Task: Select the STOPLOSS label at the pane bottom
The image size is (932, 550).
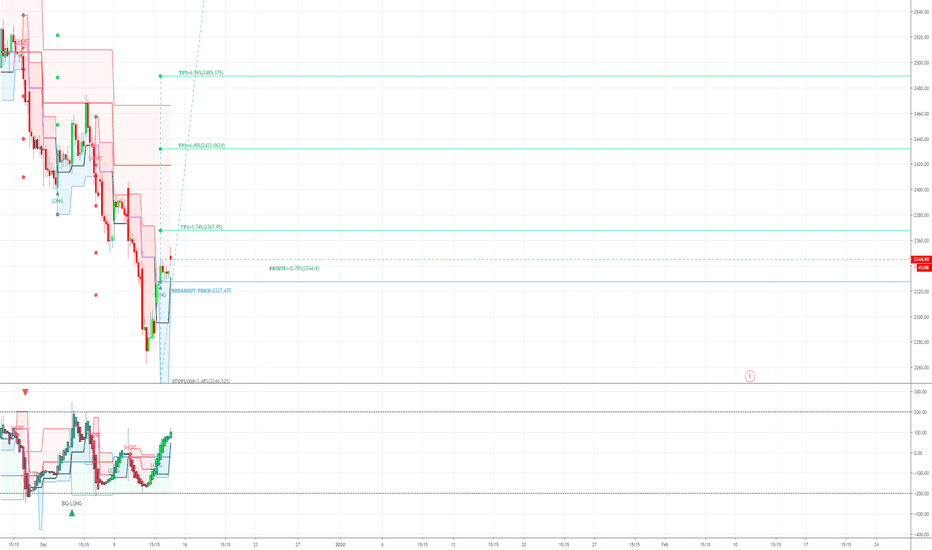Action: click(201, 381)
